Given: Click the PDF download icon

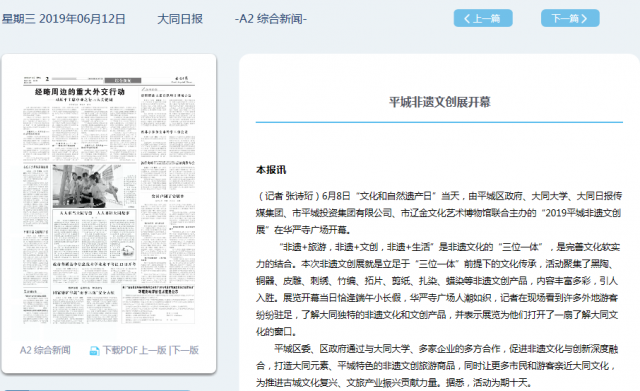Looking at the screenshot, I should coord(94,351).
